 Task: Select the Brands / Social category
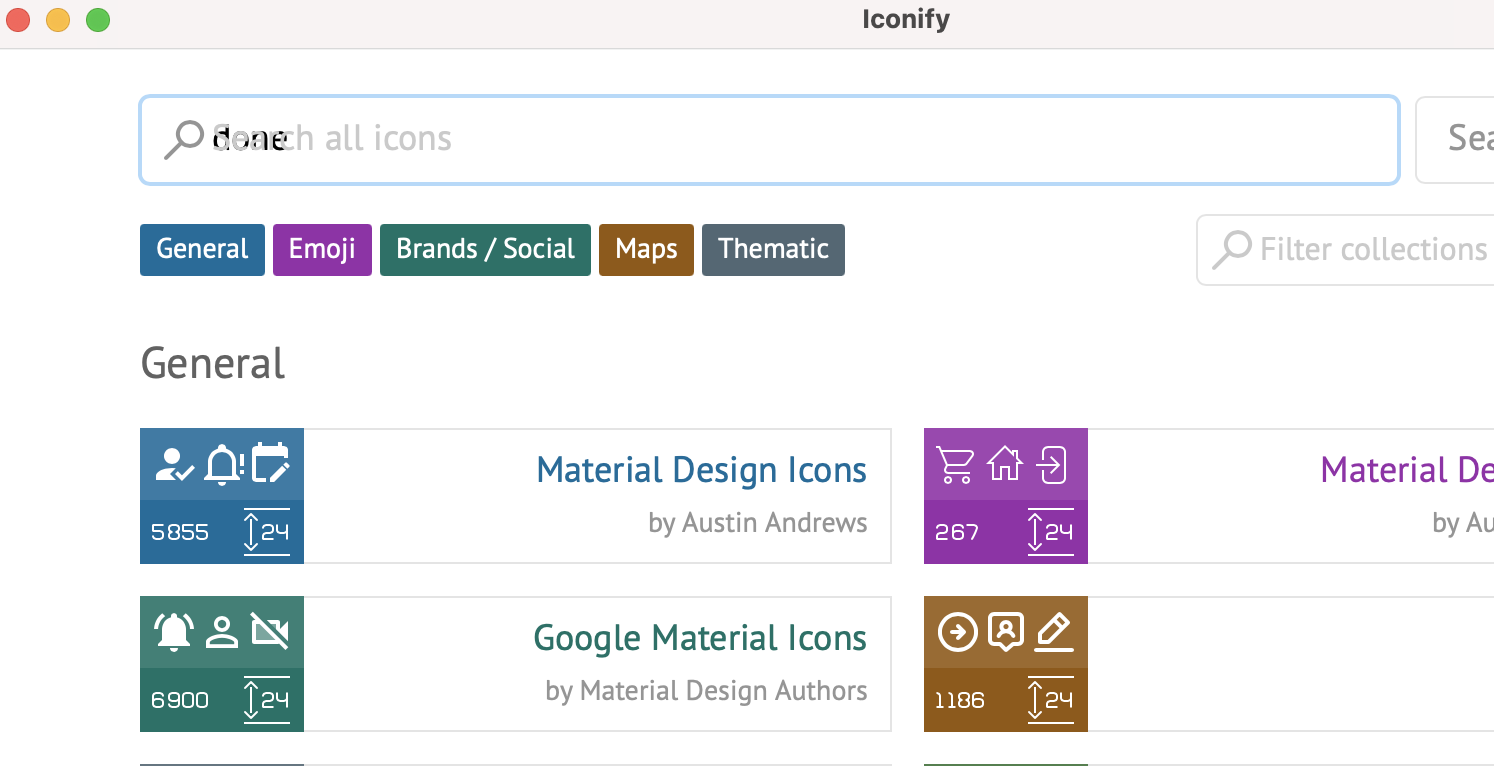485,249
